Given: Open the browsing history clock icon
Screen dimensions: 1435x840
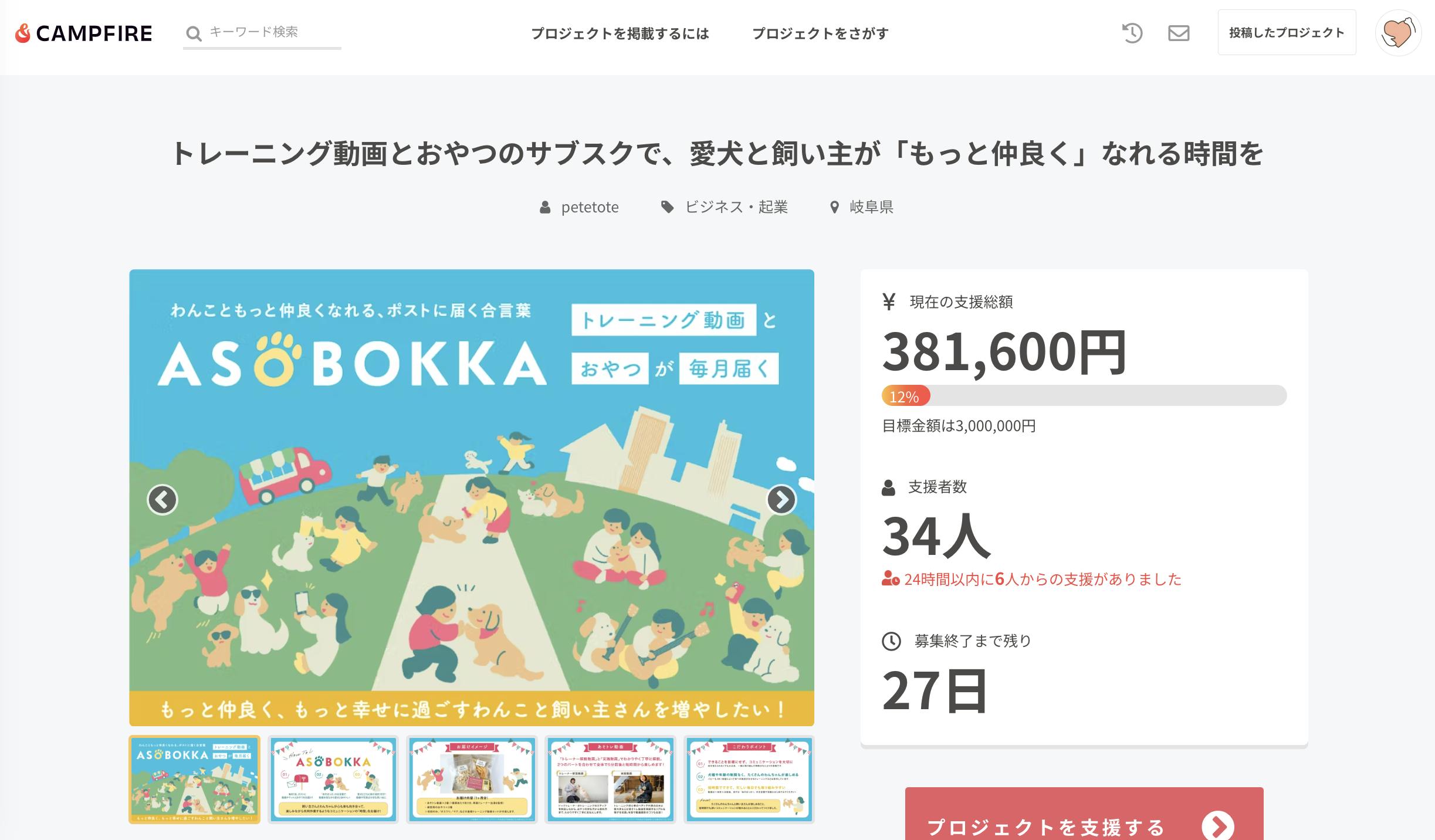Looking at the screenshot, I should pyautogui.click(x=1132, y=33).
